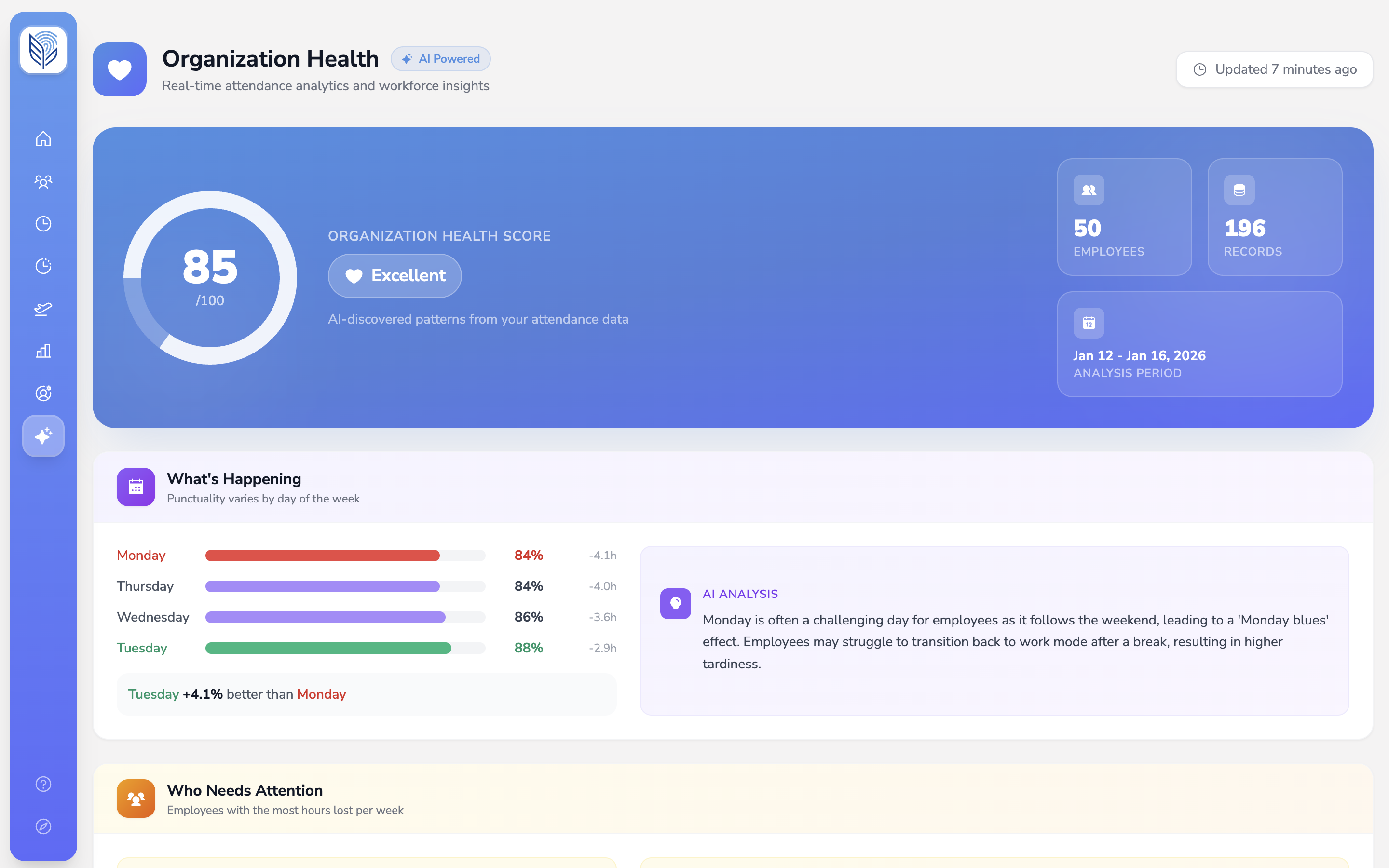The image size is (1389, 868).
Task: Open the Analysis Period date card
Action: [x=1199, y=344]
